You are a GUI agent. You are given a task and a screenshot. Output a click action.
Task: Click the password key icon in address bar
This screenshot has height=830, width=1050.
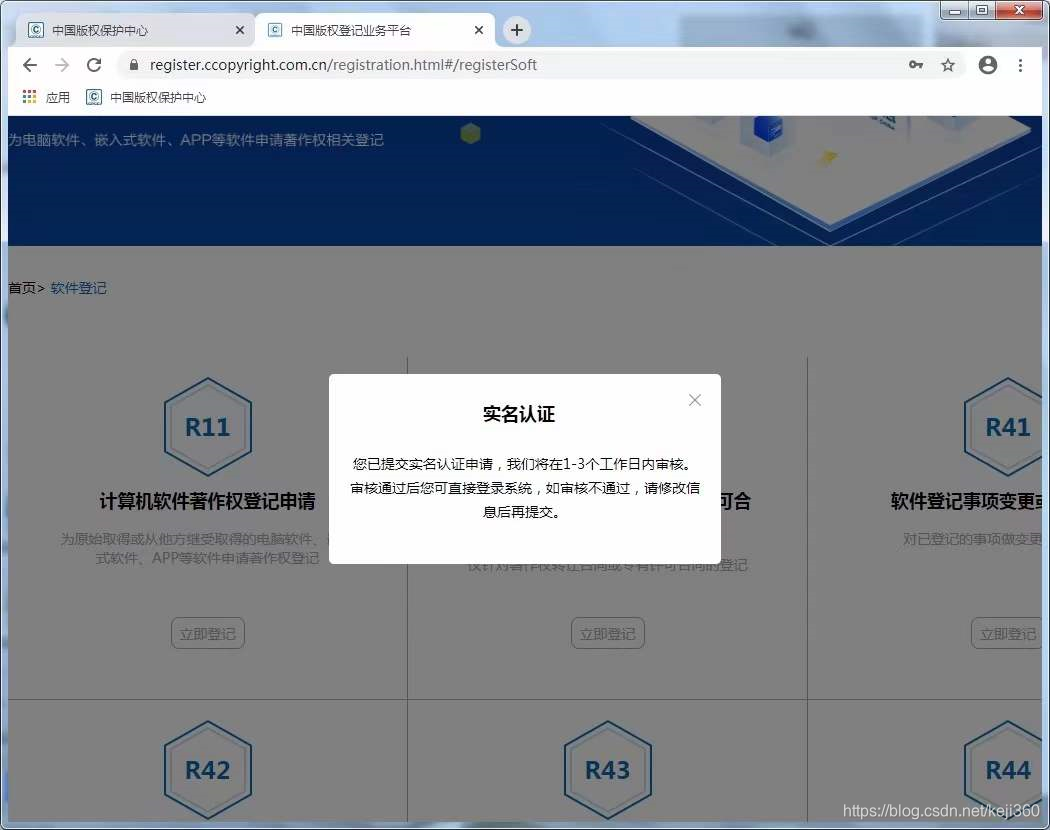pyautogui.click(x=916, y=64)
